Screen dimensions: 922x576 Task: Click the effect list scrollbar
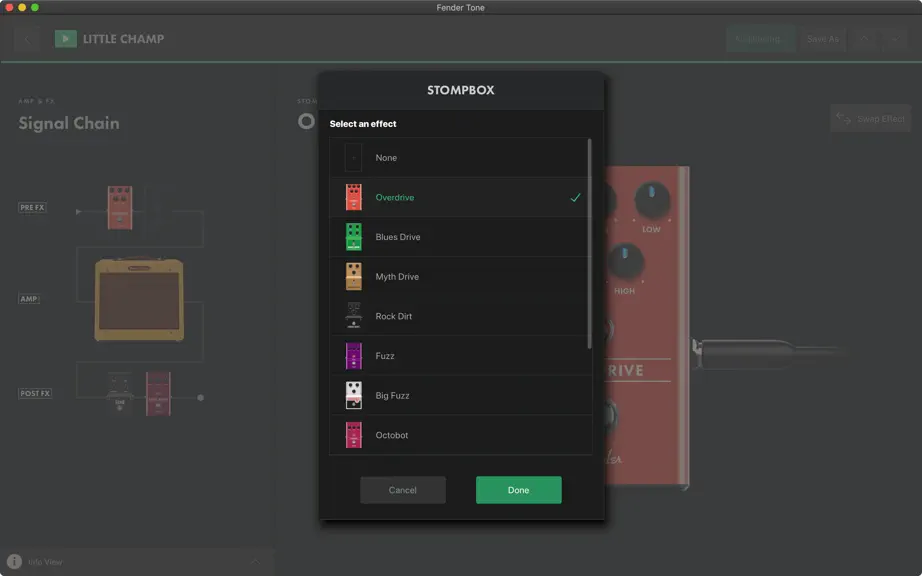click(589, 244)
